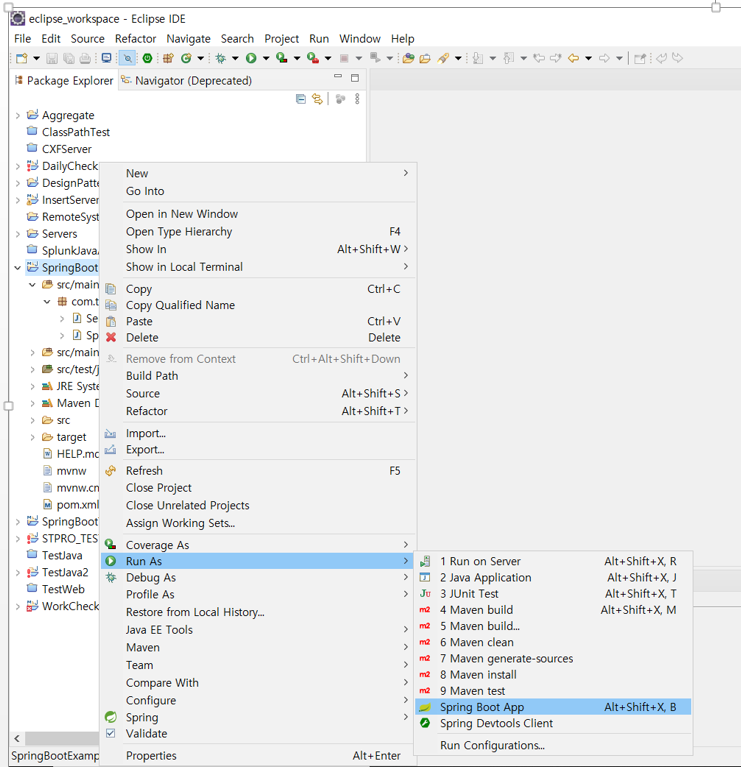The width and height of the screenshot is (741, 767).
Task: Open dropdown next to Run play icon
Action: [266, 58]
